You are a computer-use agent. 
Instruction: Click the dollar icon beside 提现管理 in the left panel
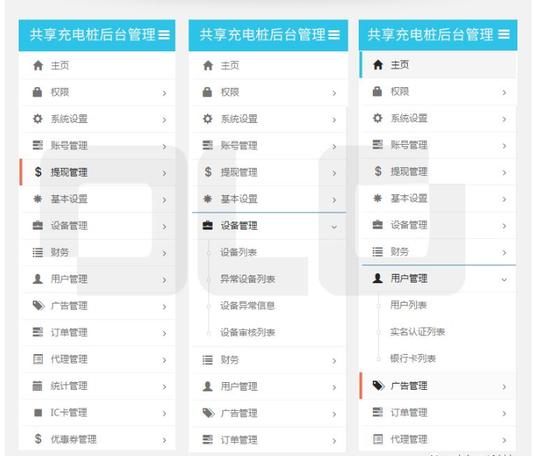(38, 172)
